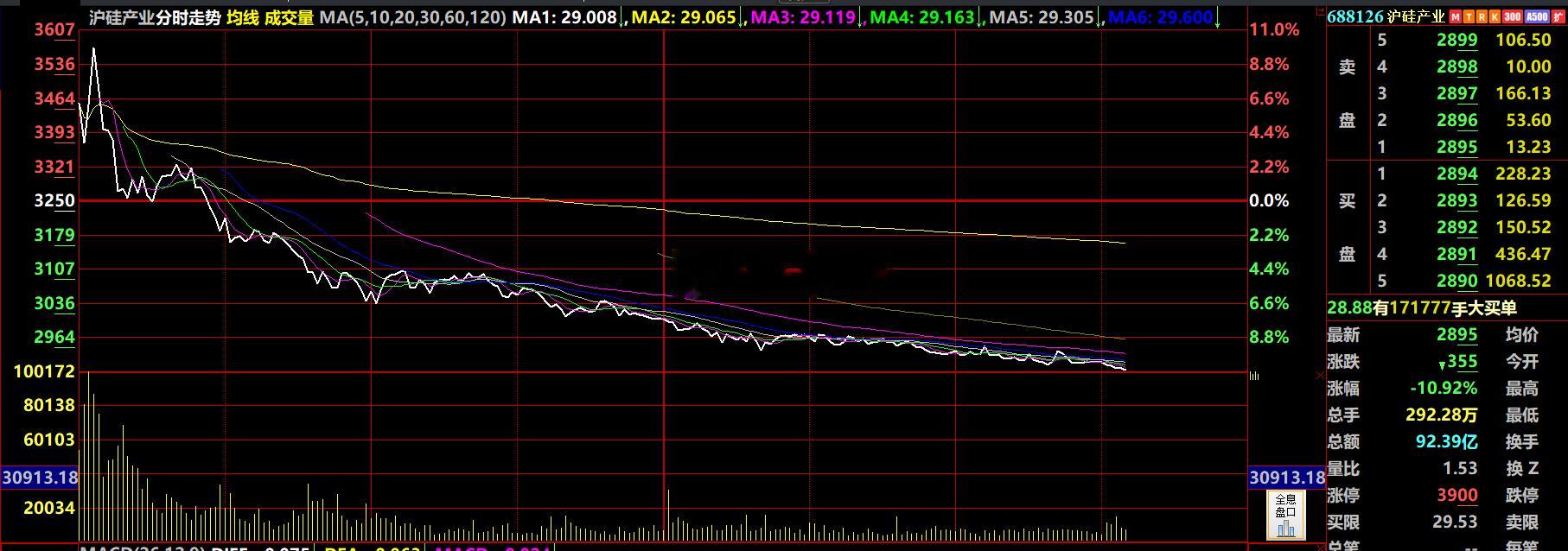
Task: Click the orange T badge in stock header
Action: coord(1469,16)
